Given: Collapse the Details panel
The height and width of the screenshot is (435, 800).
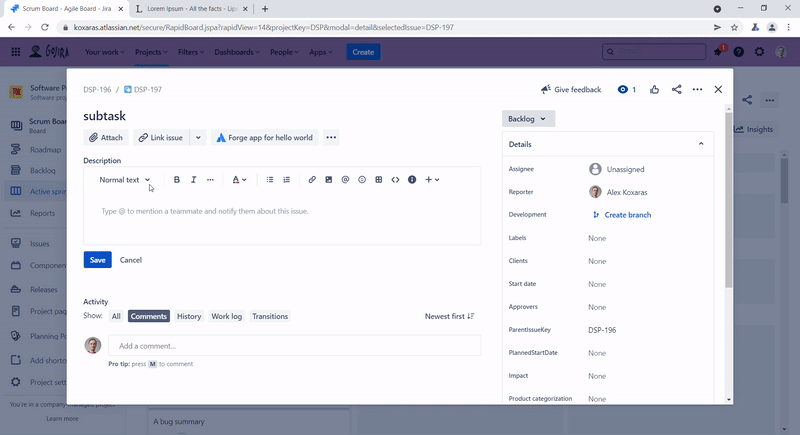Looking at the screenshot, I should point(701,144).
